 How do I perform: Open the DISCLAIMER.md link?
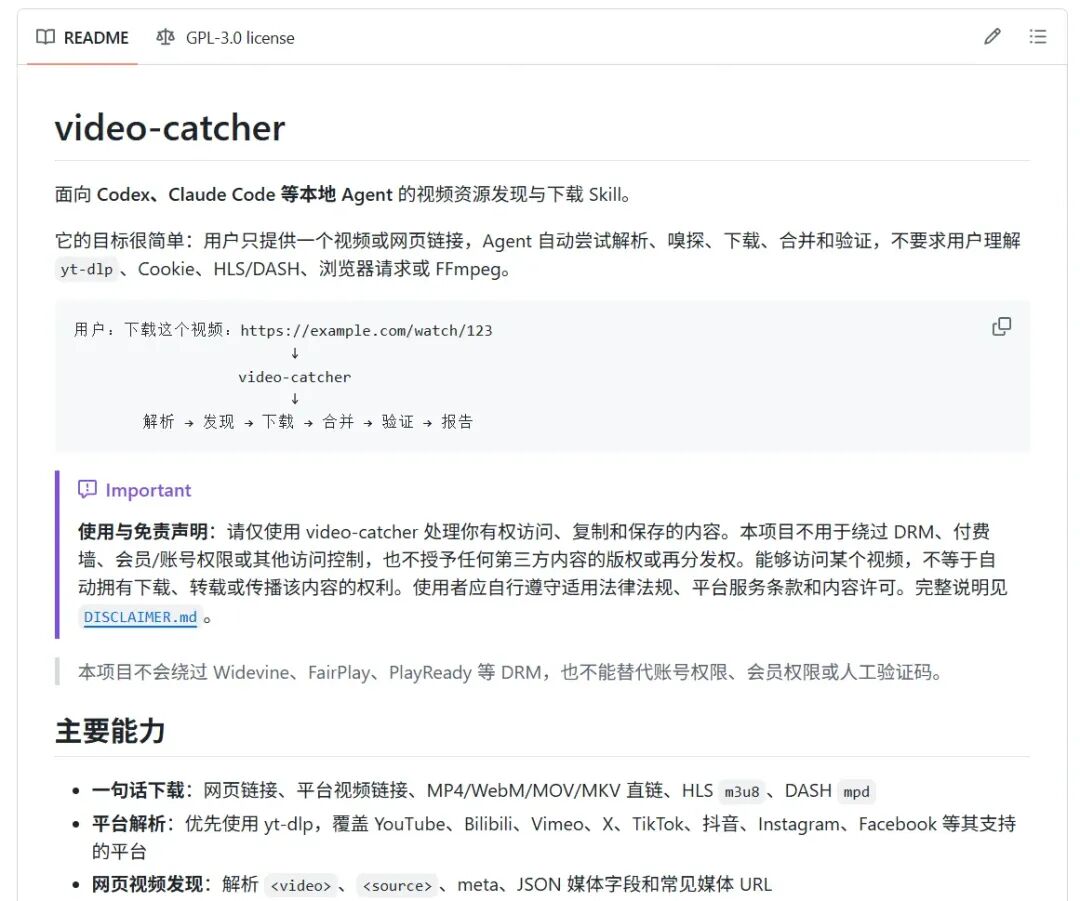[141, 617]
